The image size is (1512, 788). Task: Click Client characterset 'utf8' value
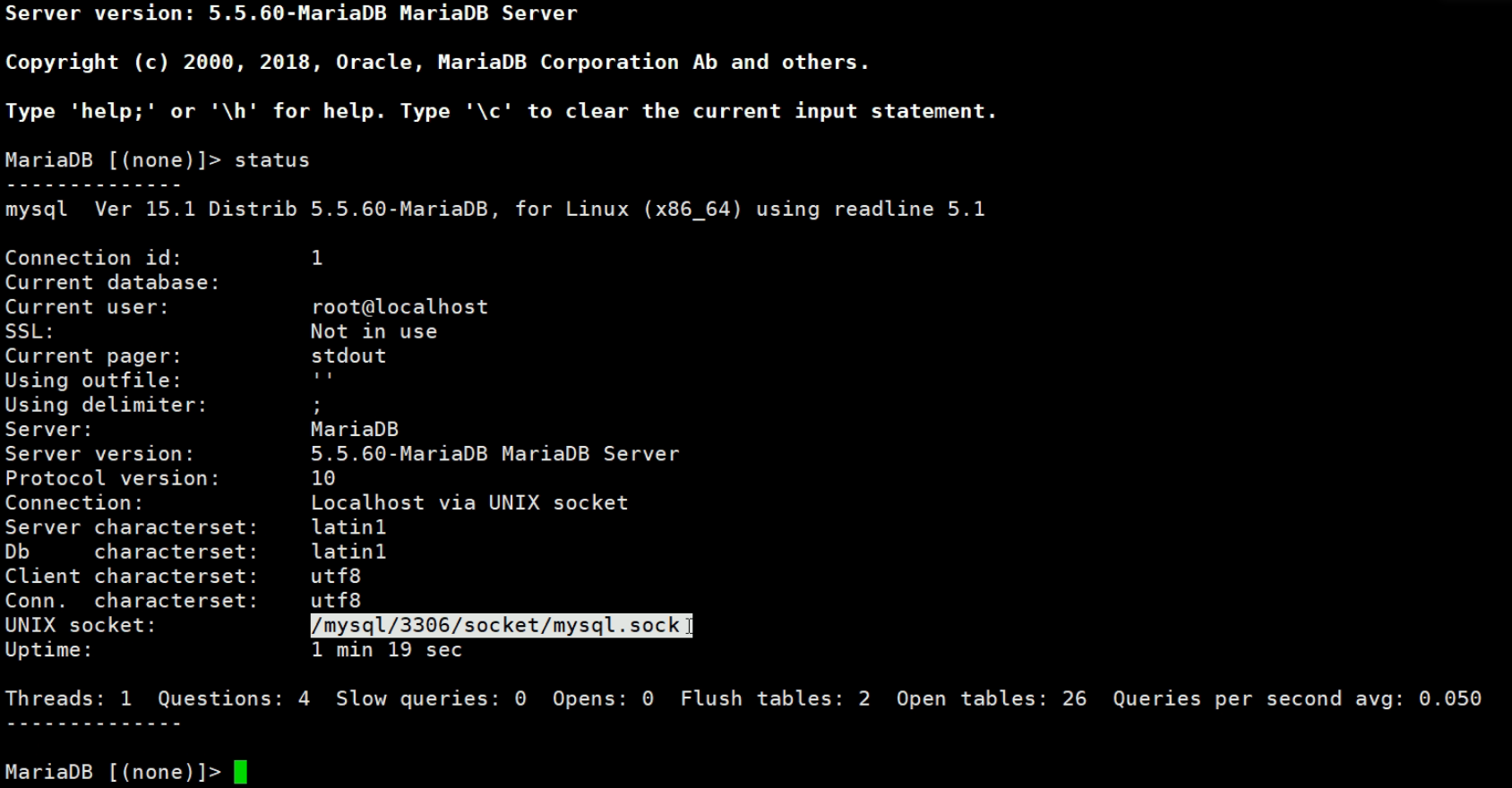[336, 577]
